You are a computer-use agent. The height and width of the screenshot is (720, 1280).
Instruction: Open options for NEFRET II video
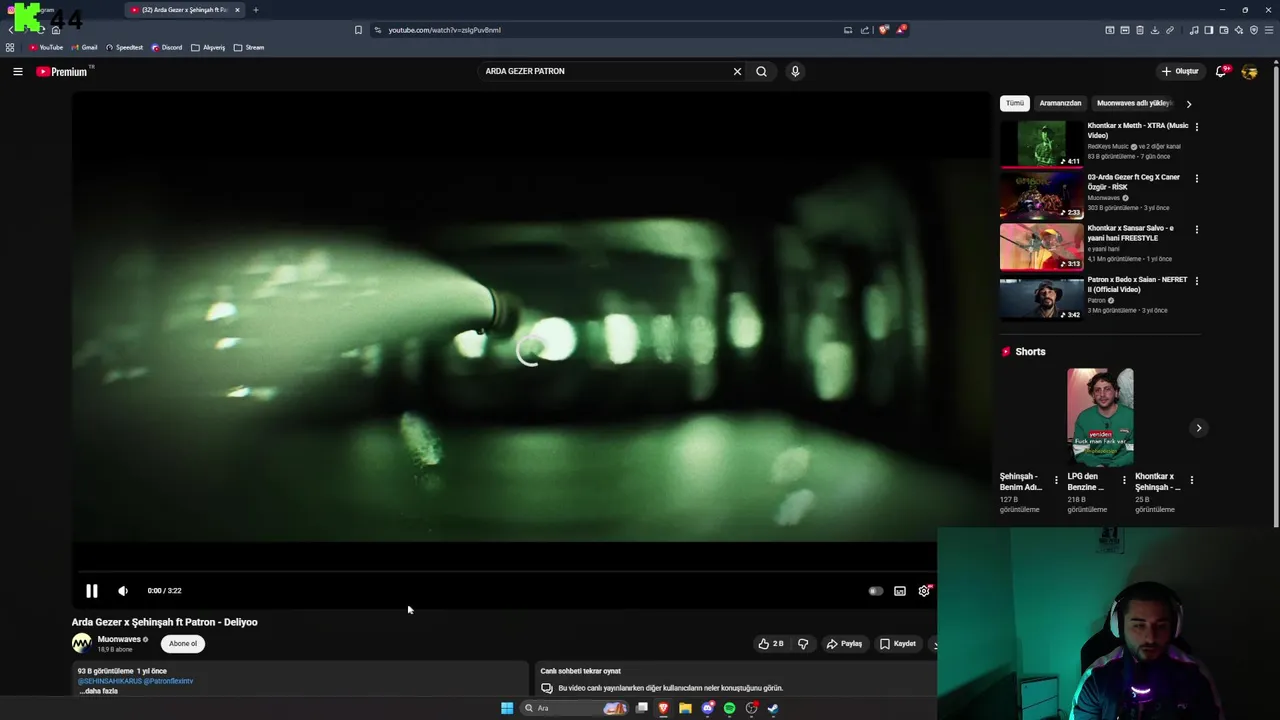pos(1197,280)
